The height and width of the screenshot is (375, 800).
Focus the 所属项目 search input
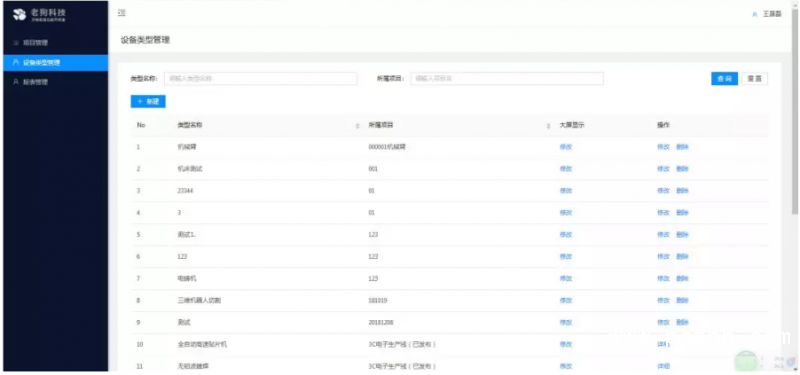pyautogui.click(x=507, y=79)
